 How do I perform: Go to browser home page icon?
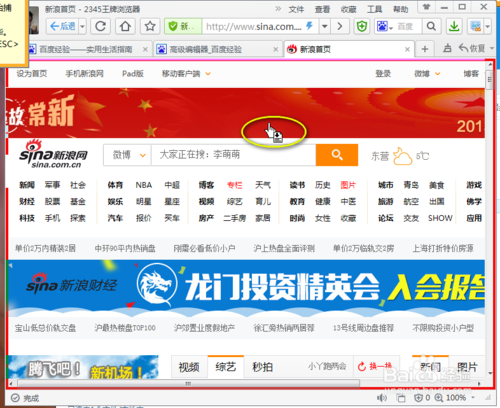125,26
